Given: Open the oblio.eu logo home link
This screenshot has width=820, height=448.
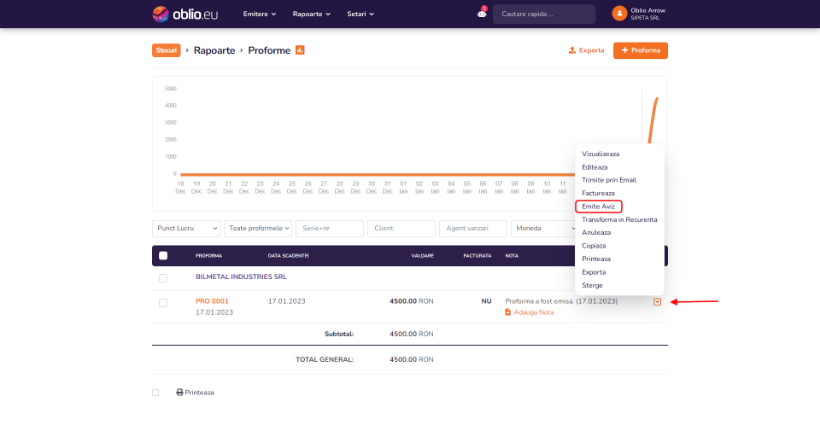Looking at the screenshot, I should pyautogui.click(x=185, y=14).
